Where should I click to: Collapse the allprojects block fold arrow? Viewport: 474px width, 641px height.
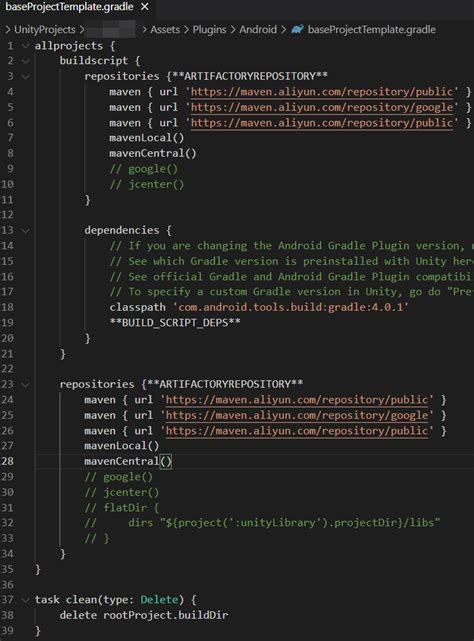(x=25, y=45)
